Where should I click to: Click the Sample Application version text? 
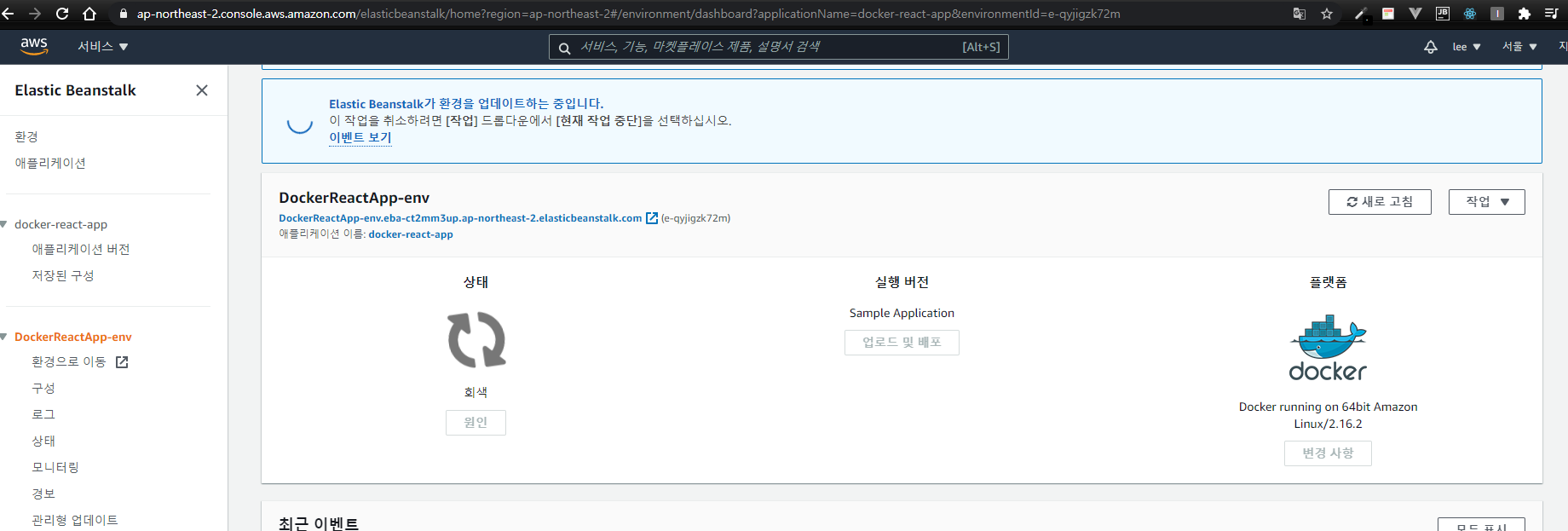pos(902,313)
